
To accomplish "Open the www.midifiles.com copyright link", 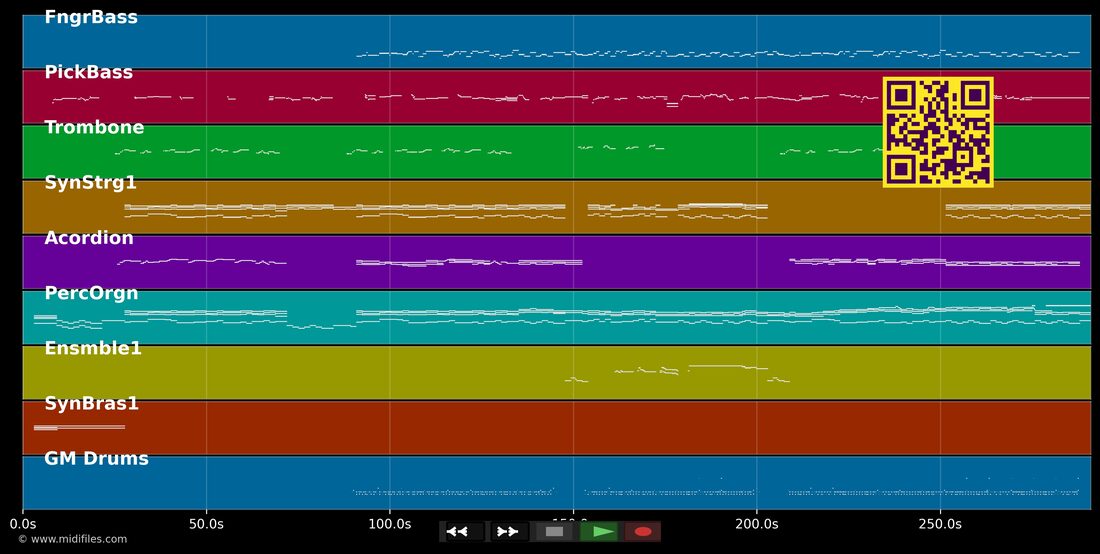I will point(72,539).
